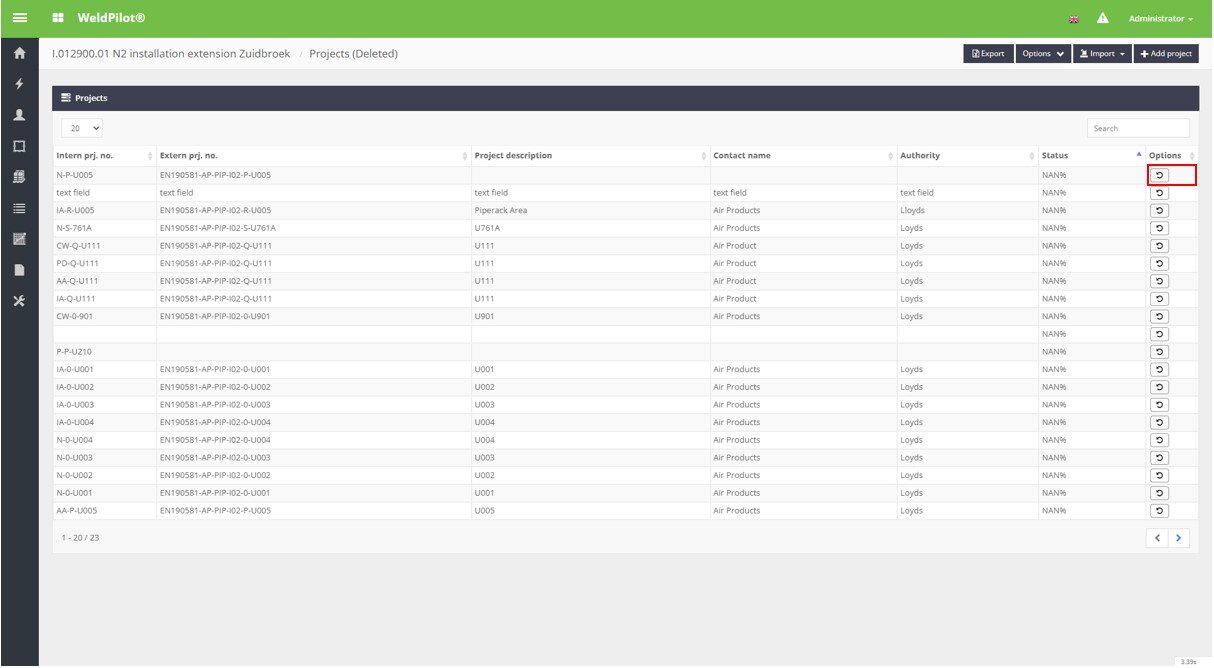Select the wrench tools sidebar icon

19,301
